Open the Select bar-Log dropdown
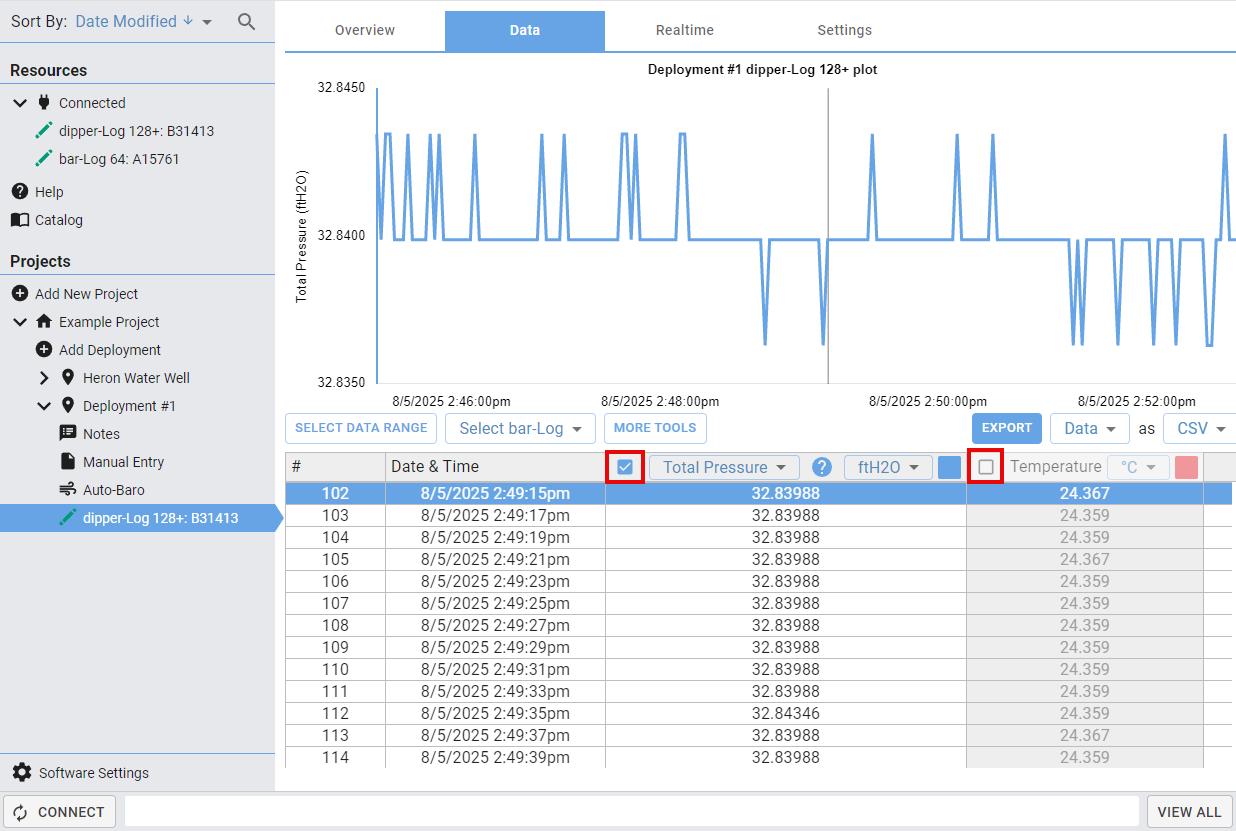Image resolution: width=1236 pixels, height=831 pixels. (520, 428)
